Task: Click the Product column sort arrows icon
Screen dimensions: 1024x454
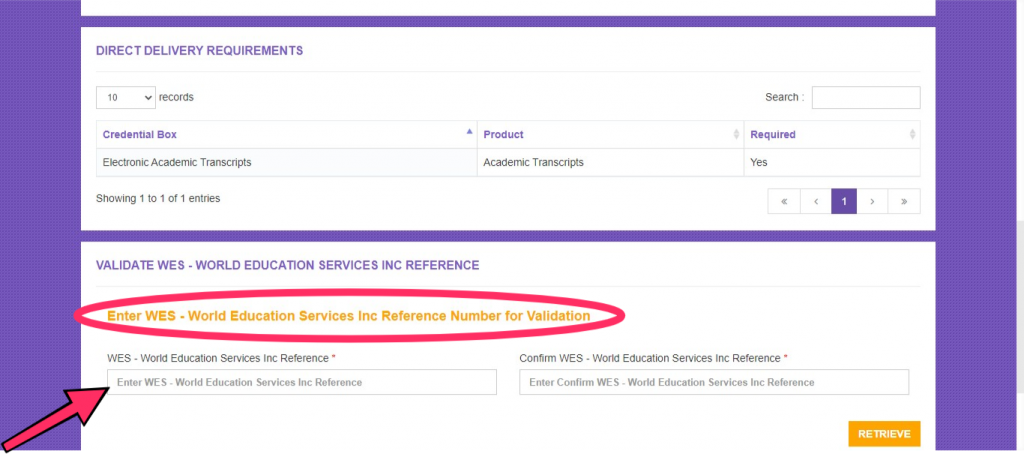Action: (x=736, y=134)
